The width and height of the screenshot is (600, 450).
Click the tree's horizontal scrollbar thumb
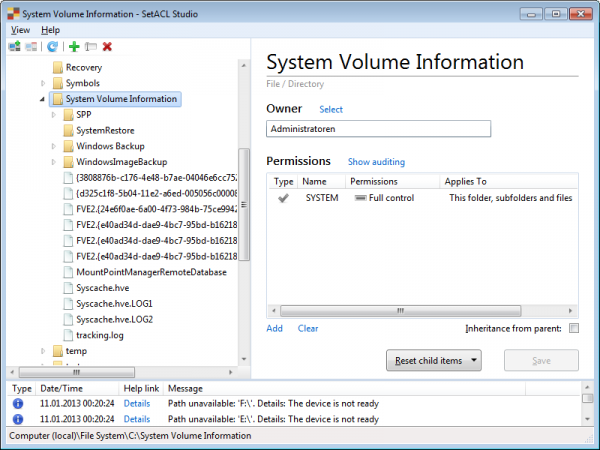77,372
